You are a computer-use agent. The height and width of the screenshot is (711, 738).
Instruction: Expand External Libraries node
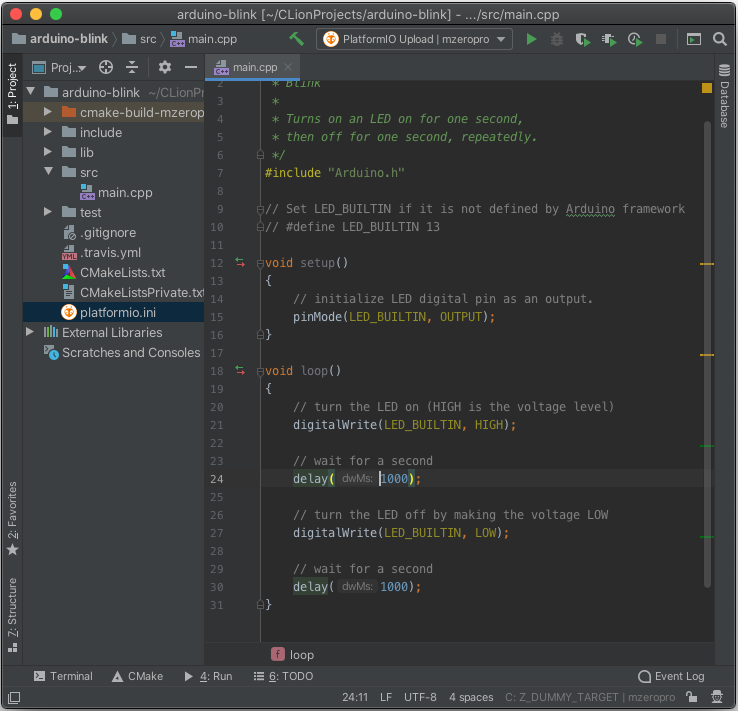tap(30, 332)
